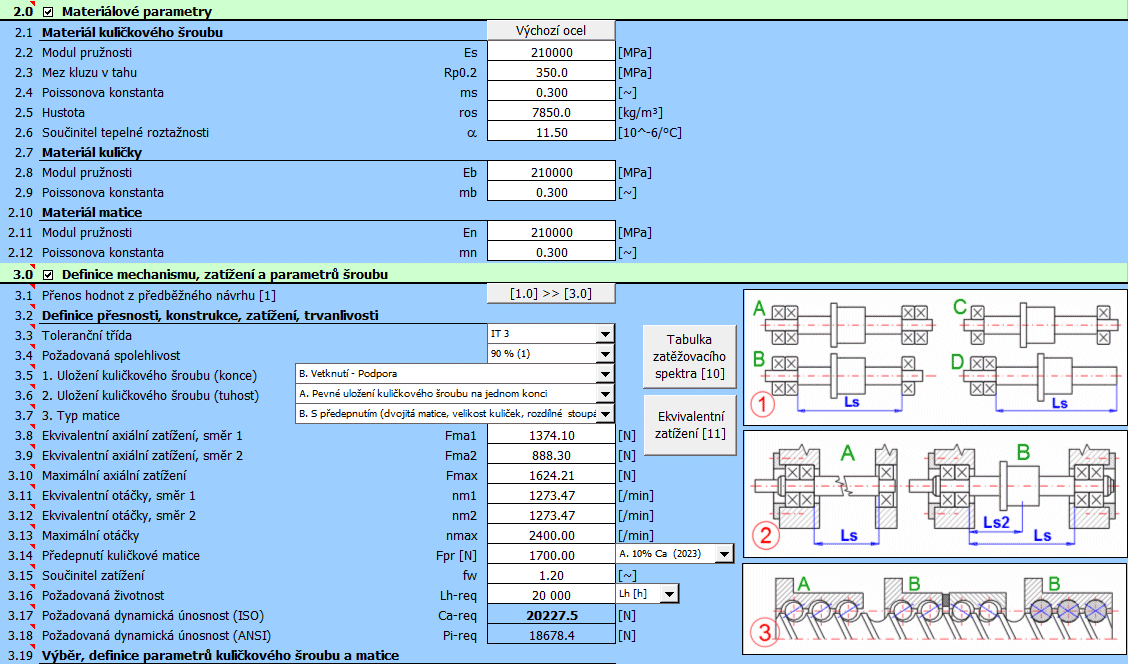Select Poissonova konstanta mn field
The height and width of the screenshot is (664, 1128).
[552, 253]
